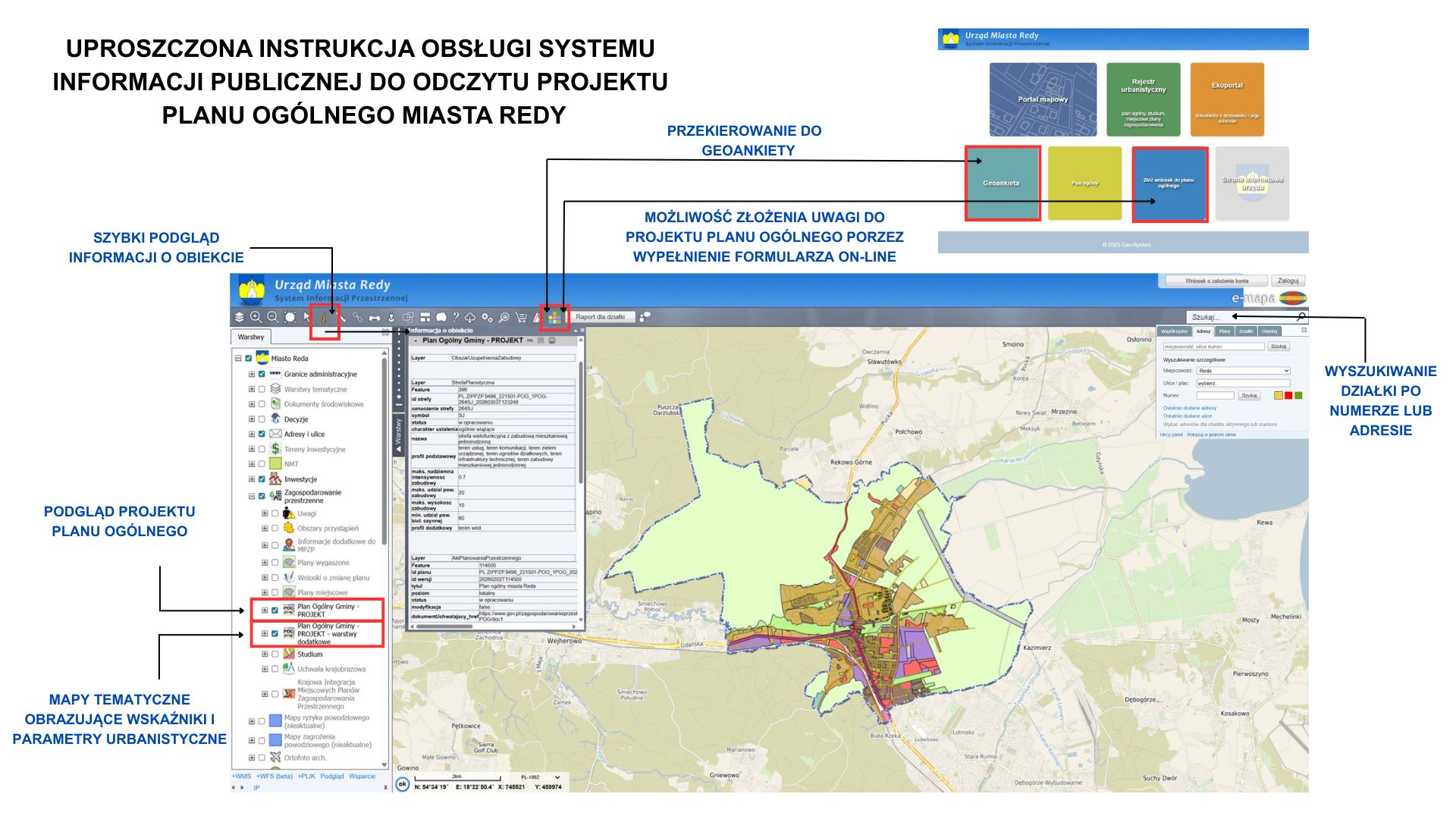Click the zoom out magnifier tool
The height and width of the screenshot is (819, 1456).
(273, 317)
